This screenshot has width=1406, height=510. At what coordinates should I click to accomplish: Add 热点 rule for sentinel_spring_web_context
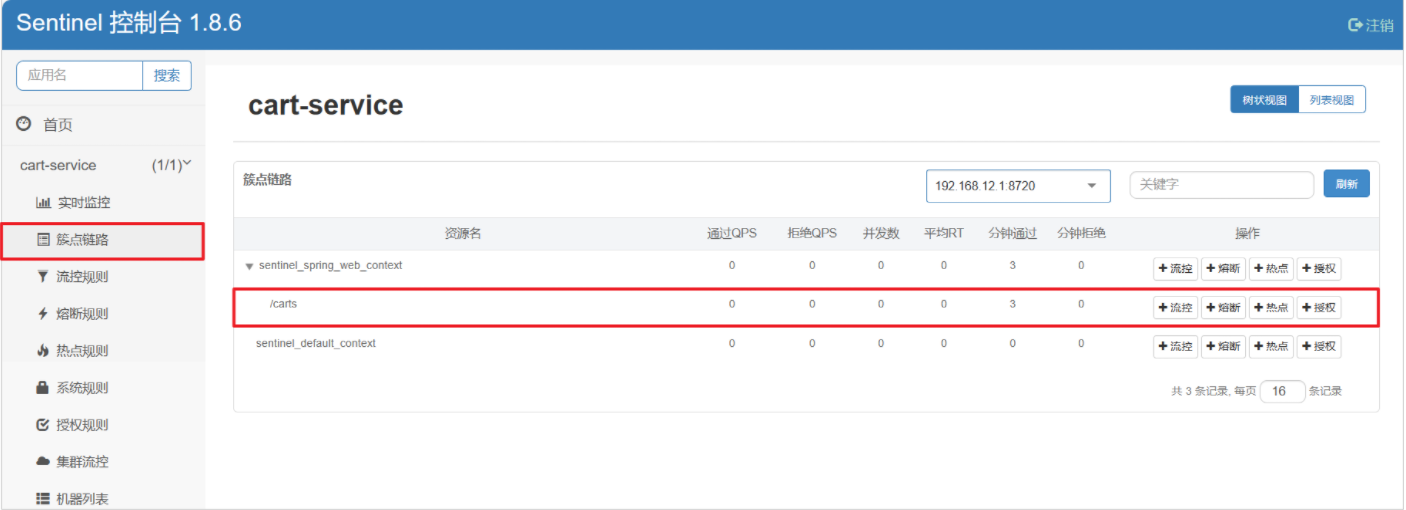click(x=1271, y=269)
